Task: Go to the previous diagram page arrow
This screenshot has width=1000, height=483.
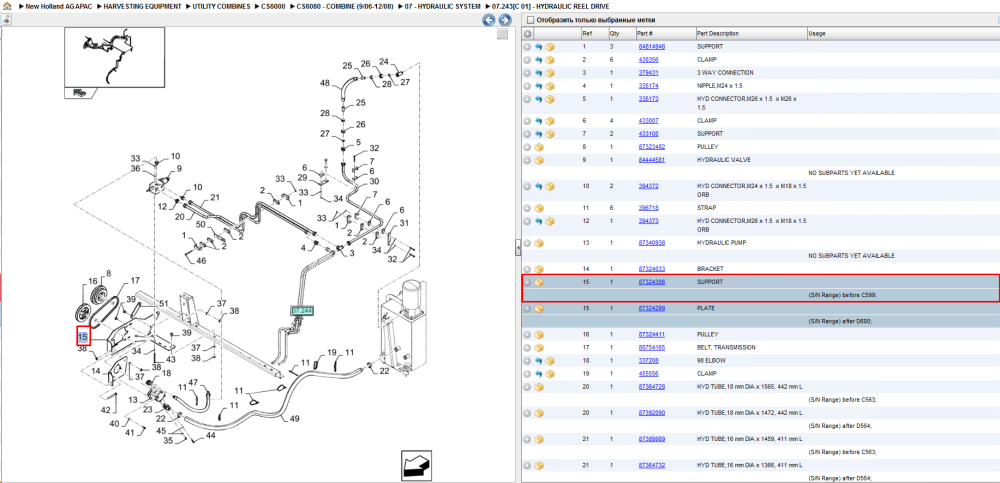Action: coord(489,20)
